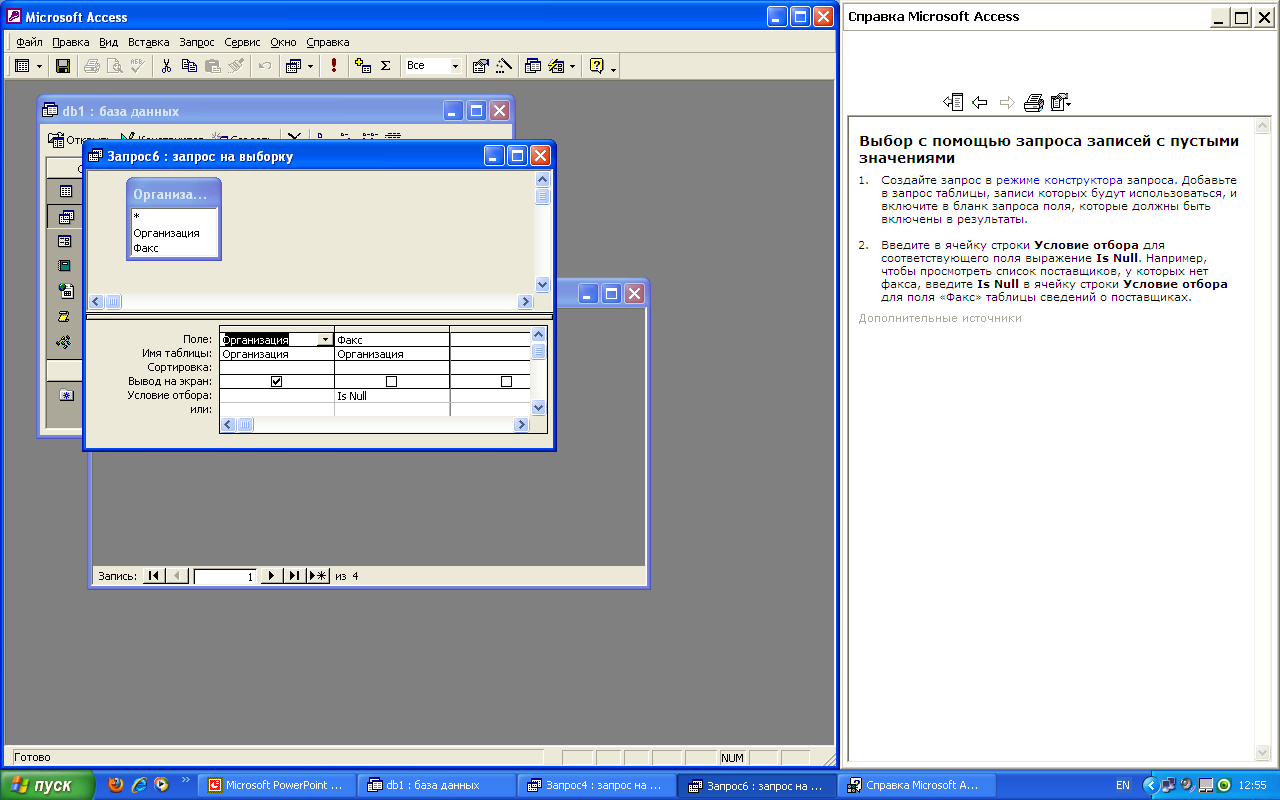Click the Help question mark toolbar icon

[x=597, y=66]
